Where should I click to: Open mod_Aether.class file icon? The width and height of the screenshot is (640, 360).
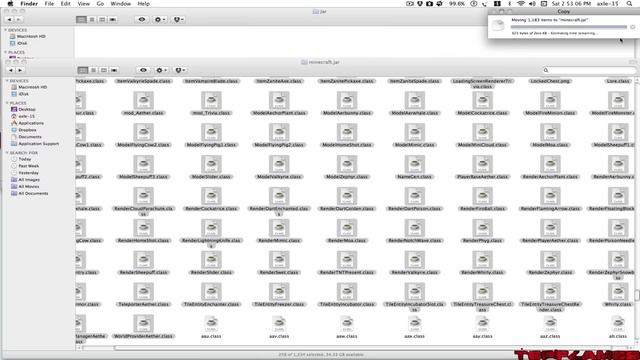tap(144, 101)
